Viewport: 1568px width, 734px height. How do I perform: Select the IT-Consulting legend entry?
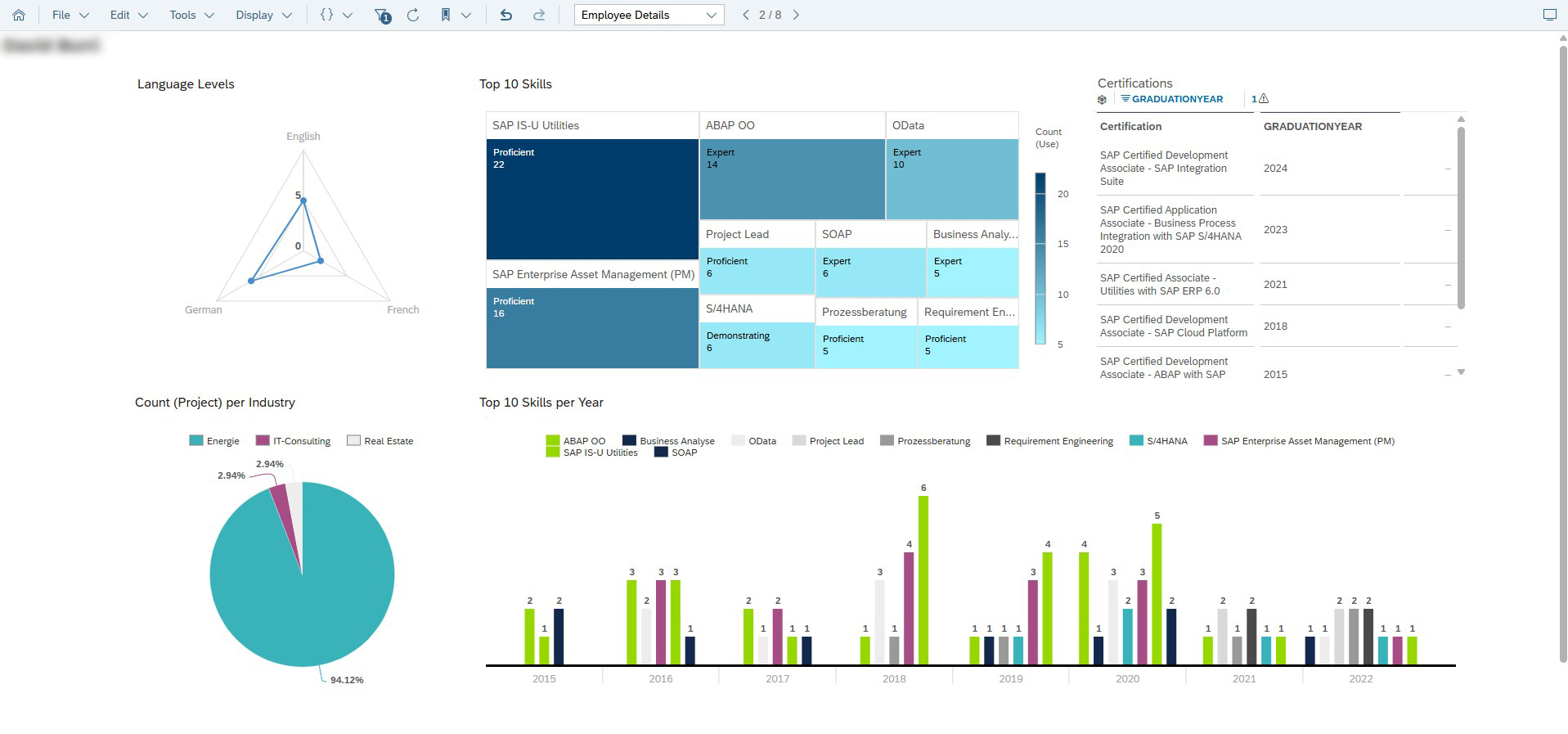point(293,440)
